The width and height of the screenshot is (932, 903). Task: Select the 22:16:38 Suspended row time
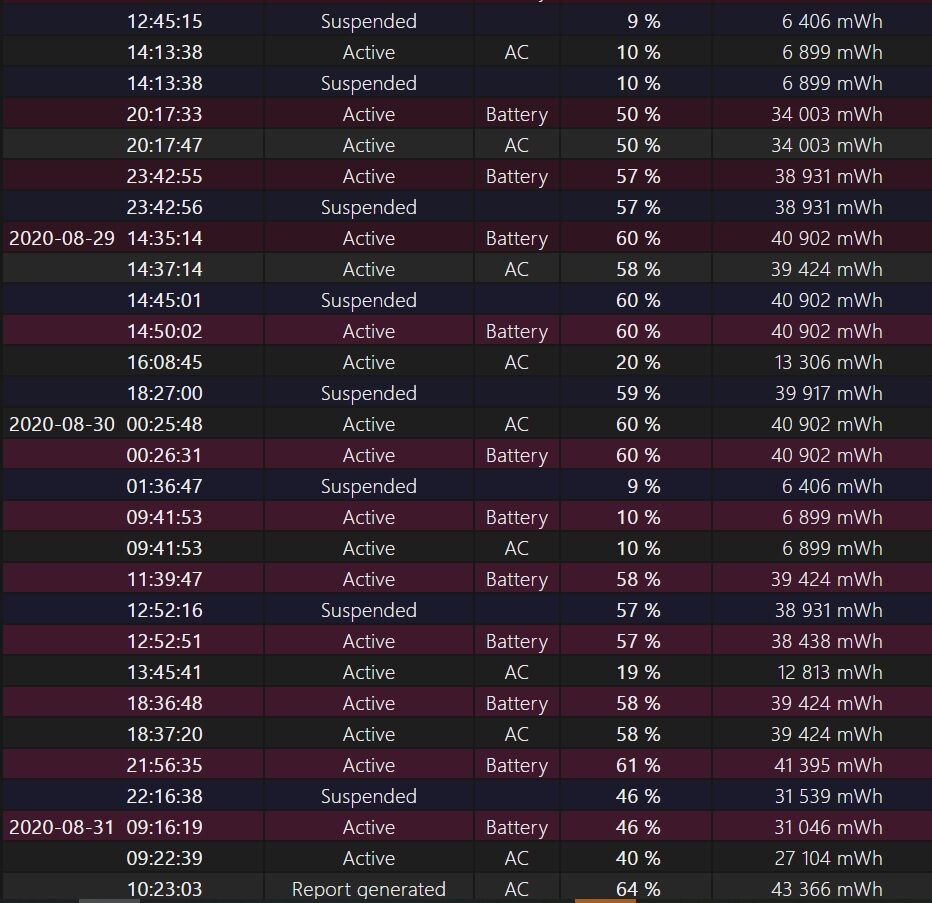(165, 796)
